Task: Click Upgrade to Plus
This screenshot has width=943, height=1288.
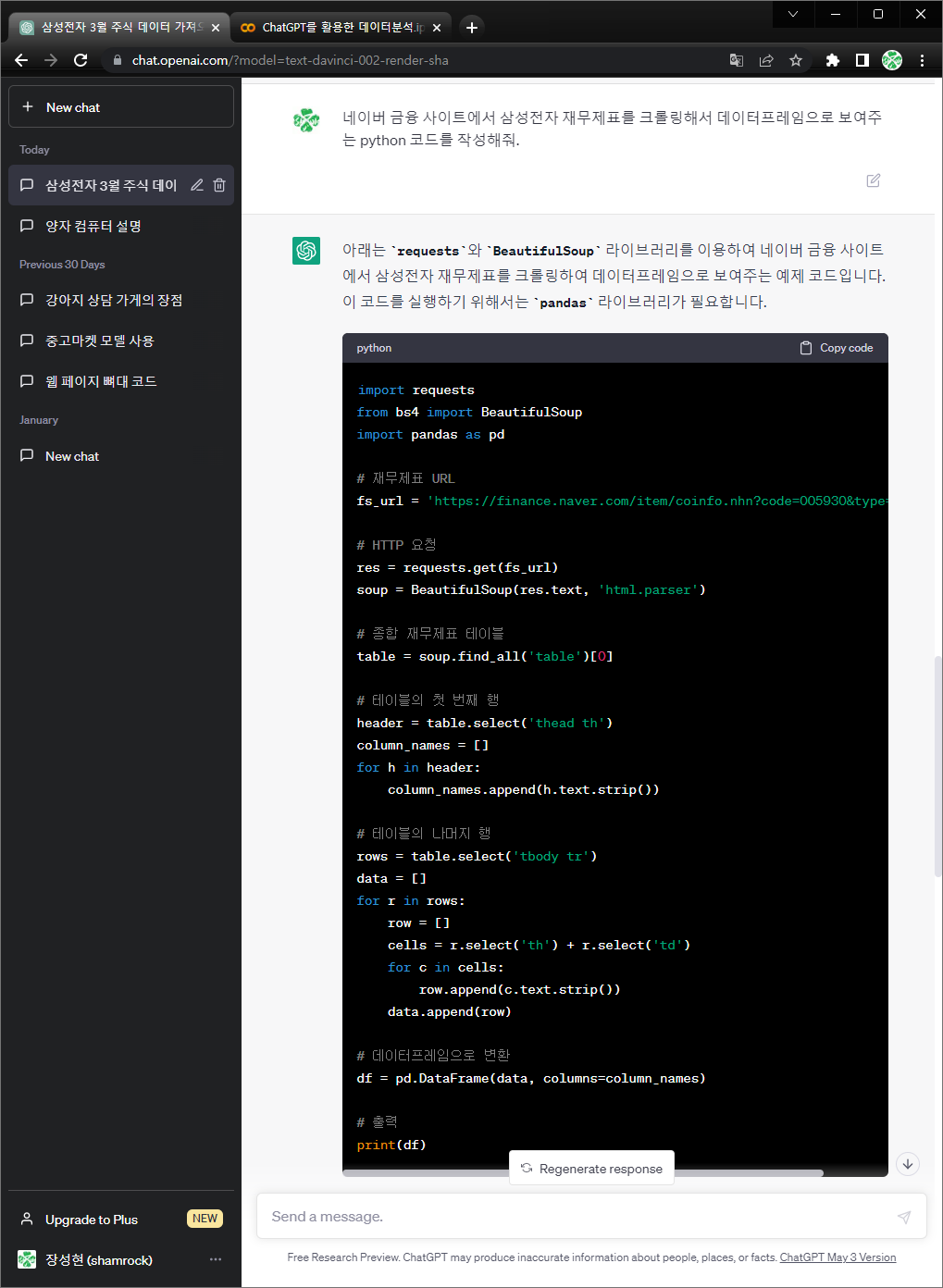Action: pos(121,1220)
